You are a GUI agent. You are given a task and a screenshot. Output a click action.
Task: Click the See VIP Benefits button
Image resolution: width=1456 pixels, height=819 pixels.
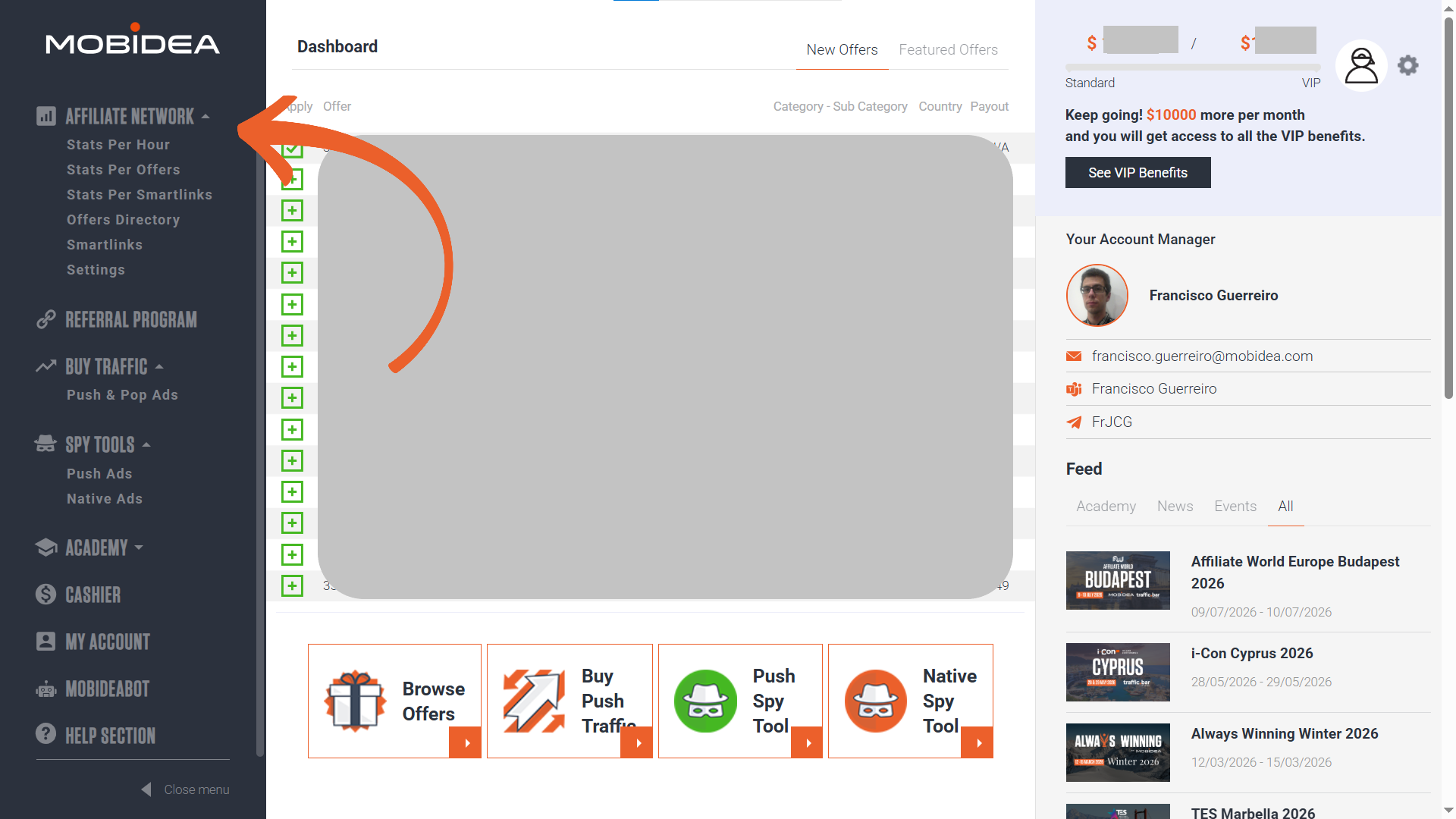click(1137, 172)
